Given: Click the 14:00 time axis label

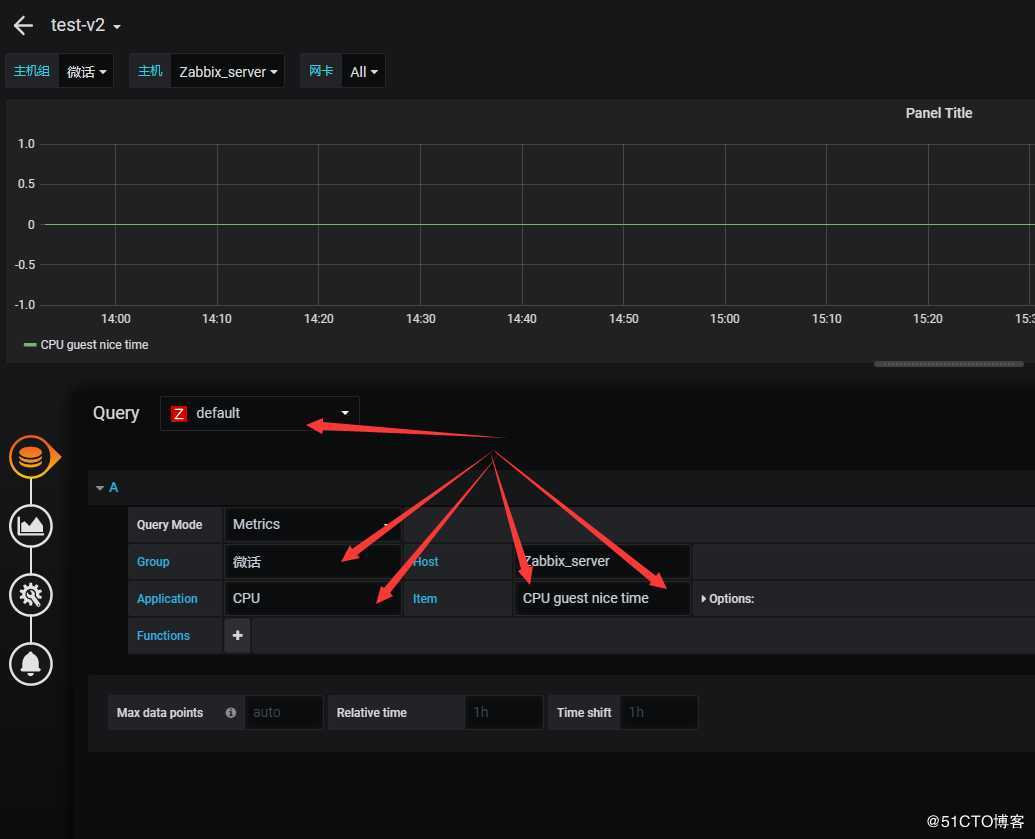Looking at the screenshot, I should click(x=116, y=319).
